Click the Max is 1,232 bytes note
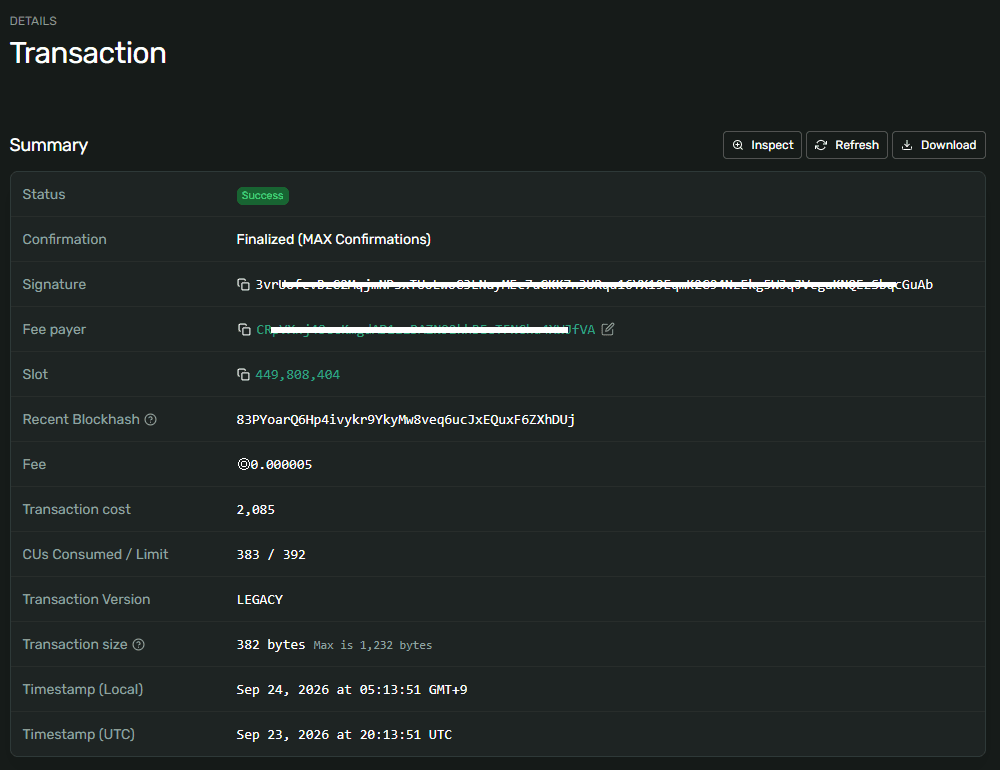This screenshot has width=1000, height=770. point(373,645)
